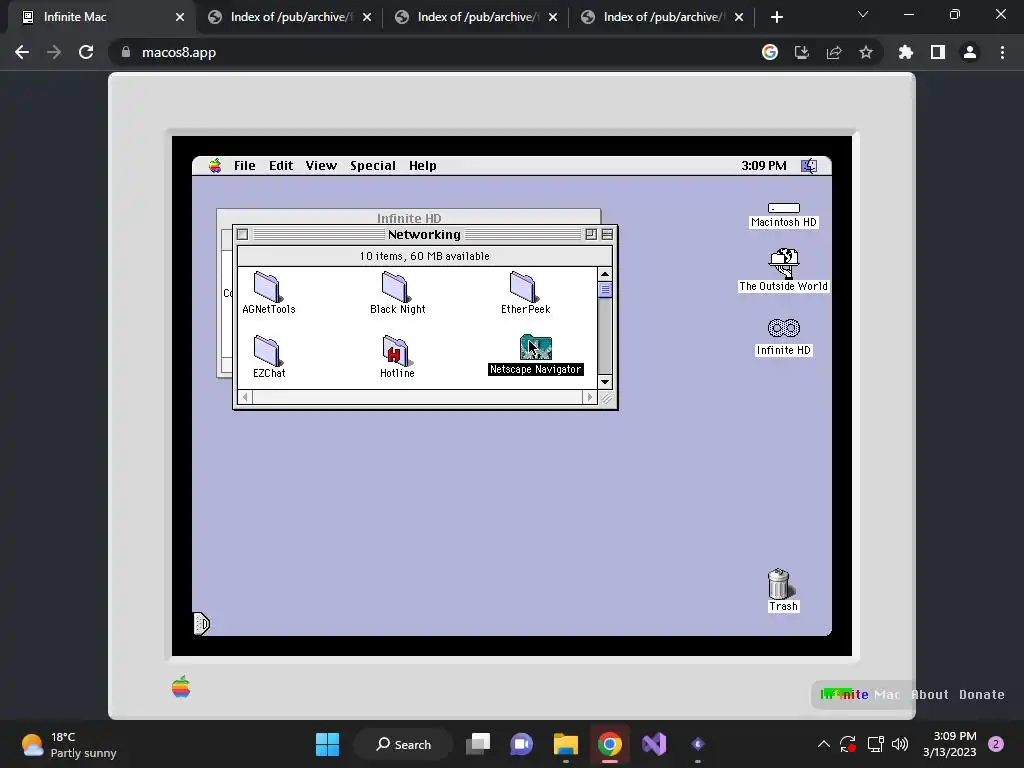Close the Infinite Mac browser tab
Viewport: 1024px width, 768px height.
[x=180, y=17]
